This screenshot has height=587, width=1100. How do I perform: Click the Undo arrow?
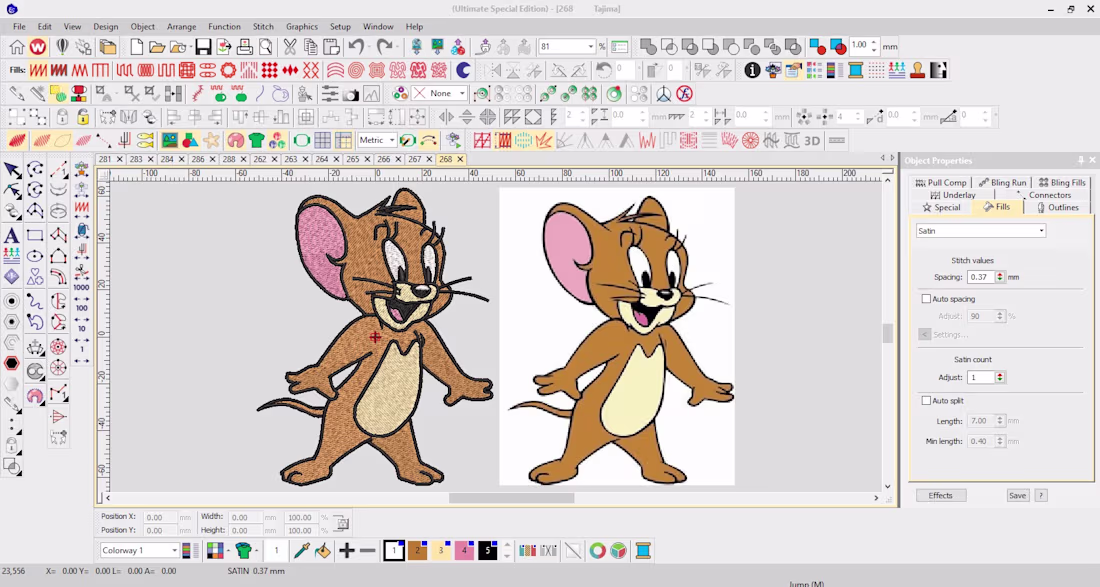(x=356, y=47)
